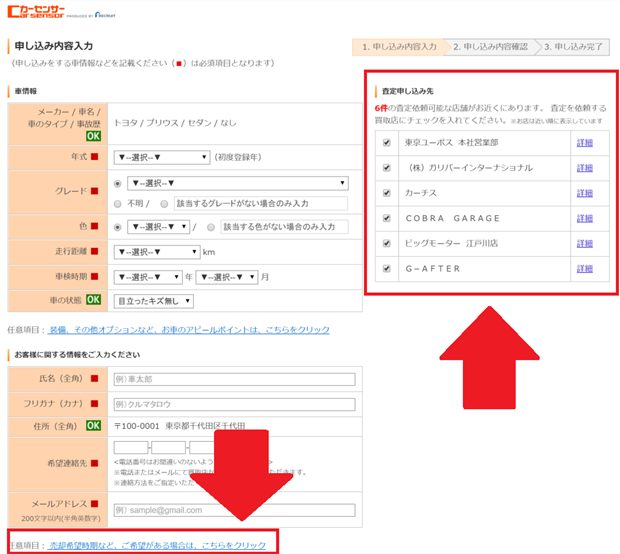Image resolution: width=620 pixels, height=554 pixels.
Task: Open 詳細 link for ガリバーインターナショナル
Action: tap(584, 168)
